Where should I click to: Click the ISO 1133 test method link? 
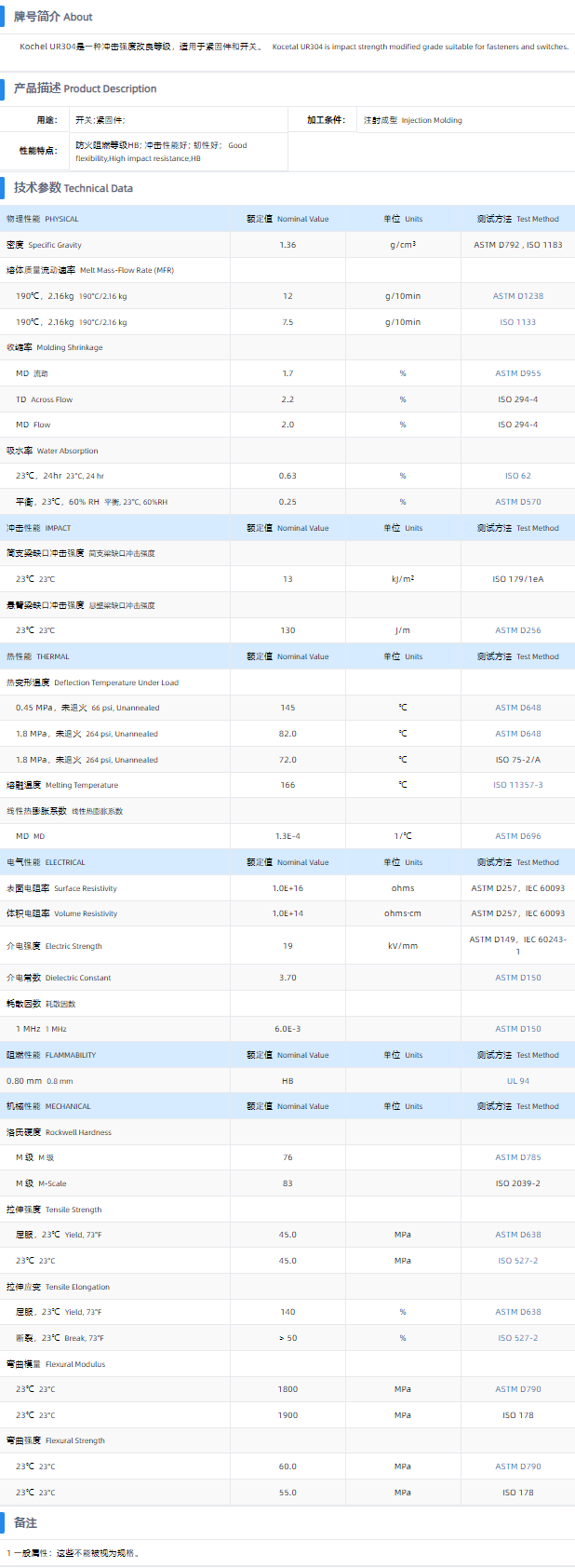[517, 322]
